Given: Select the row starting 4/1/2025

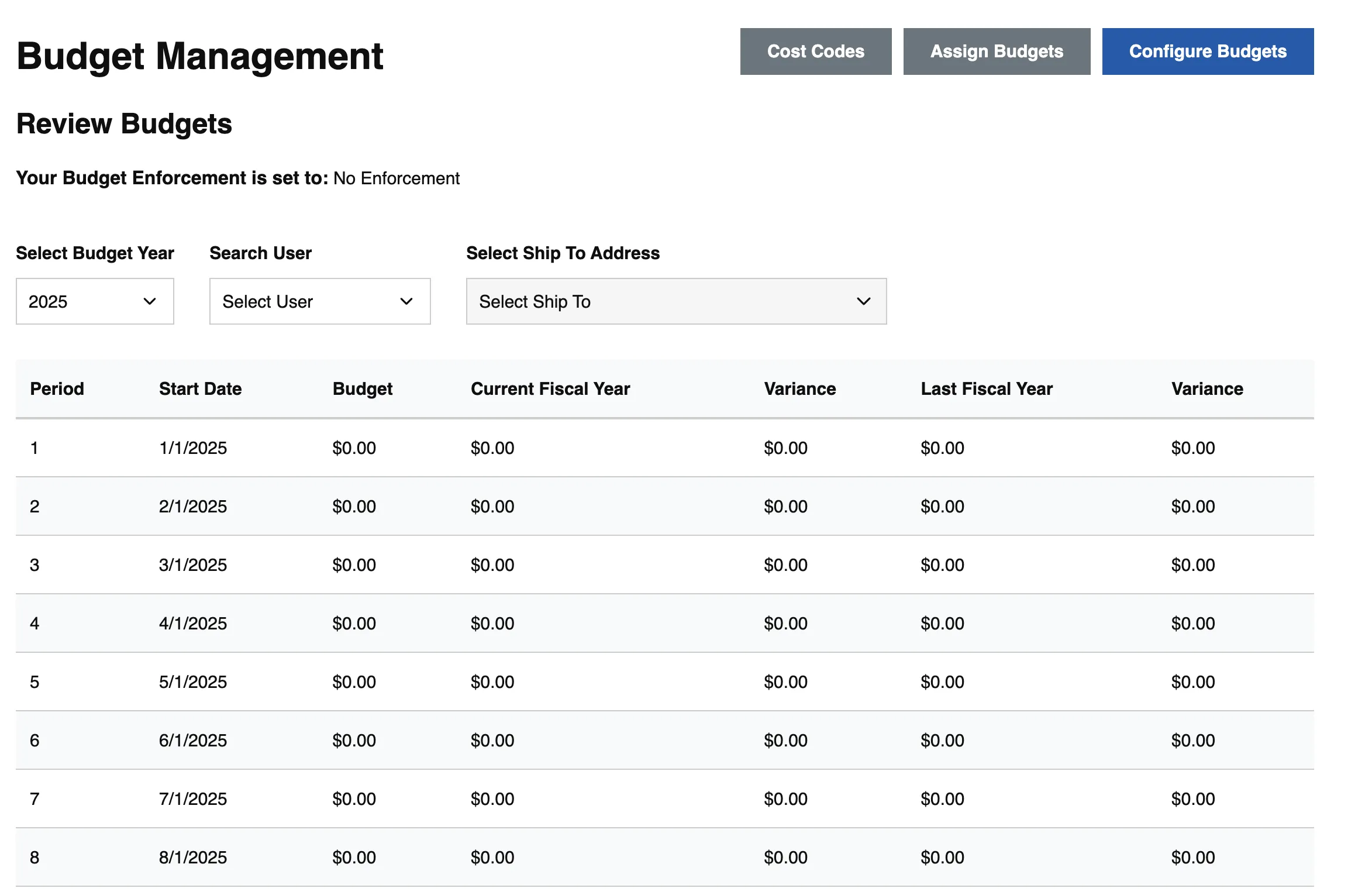Looking at the screenshot, I should 664,624.
